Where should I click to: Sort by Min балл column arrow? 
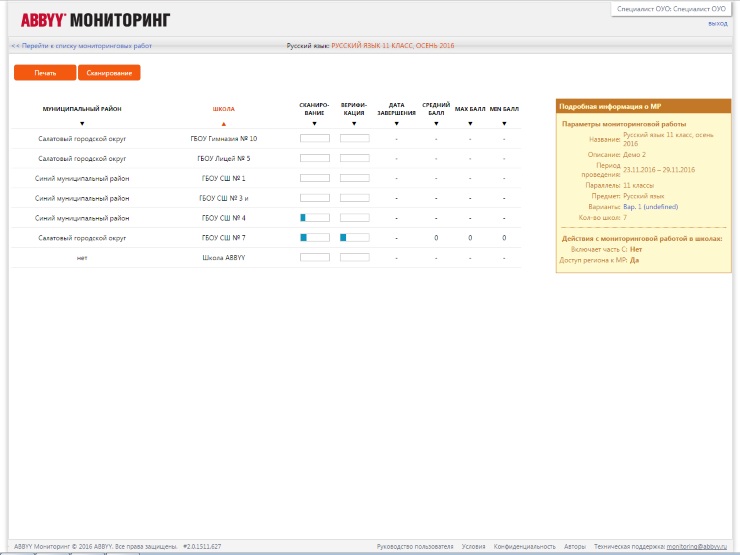[x=504, y=124]
